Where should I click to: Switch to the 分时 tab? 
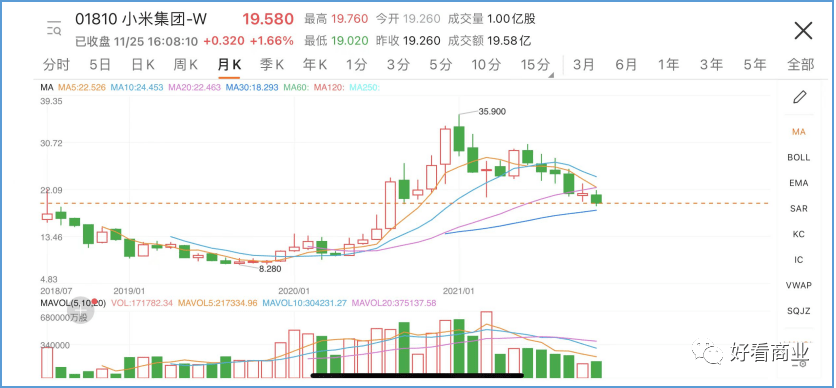57,65
